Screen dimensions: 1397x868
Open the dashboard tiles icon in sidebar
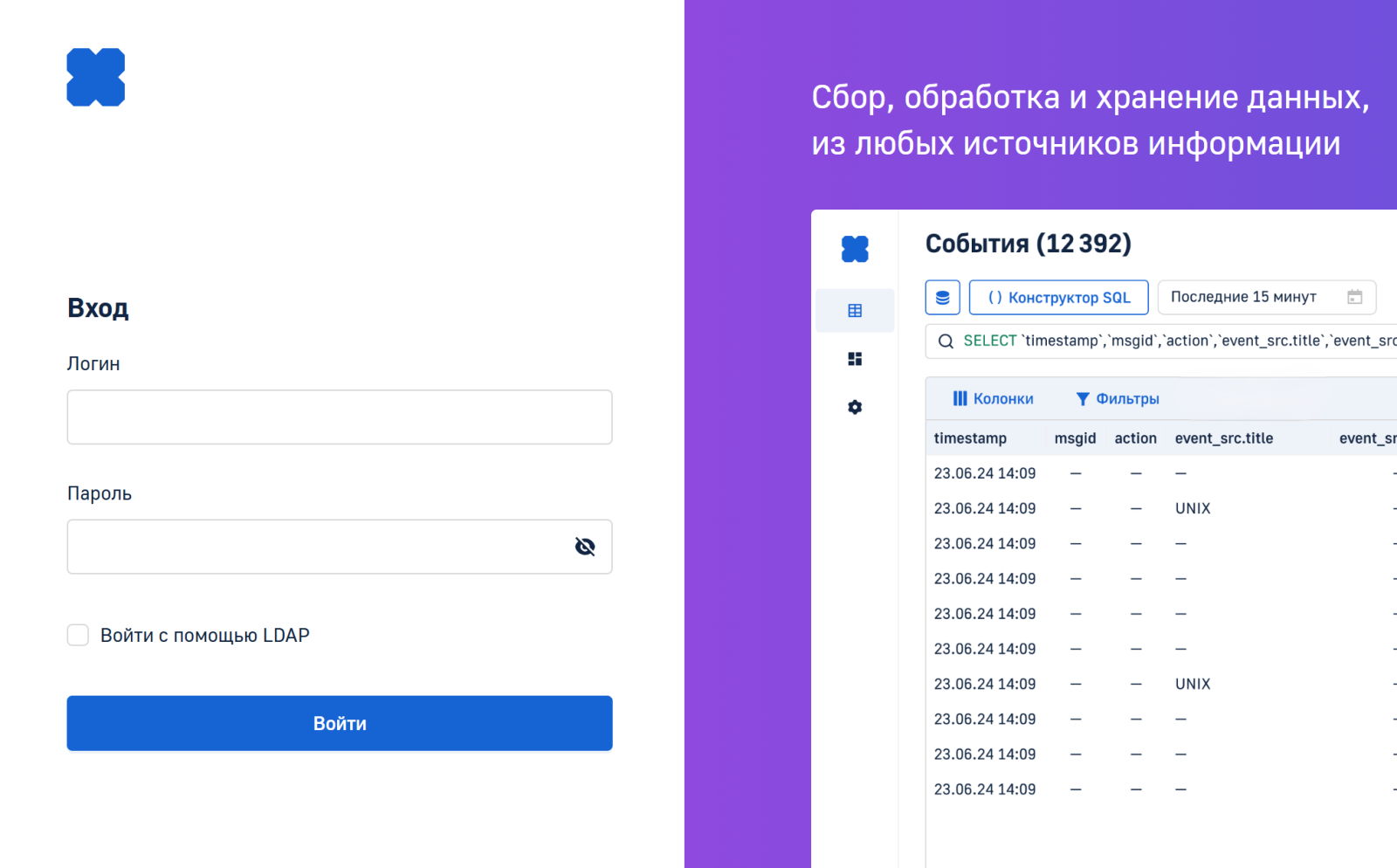click(x=855, y=359)
